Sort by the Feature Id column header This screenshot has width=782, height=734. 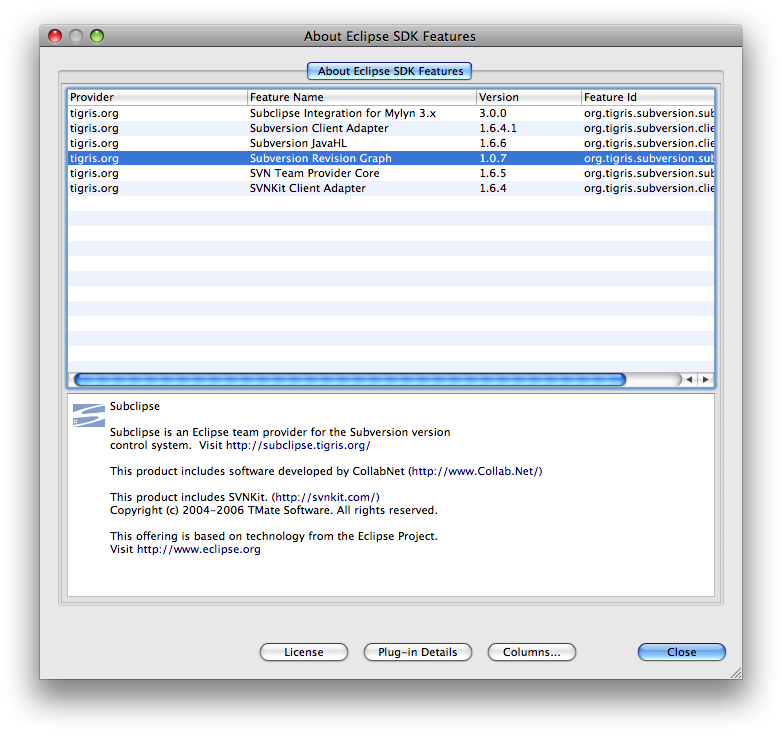click(x=648, y=97)
